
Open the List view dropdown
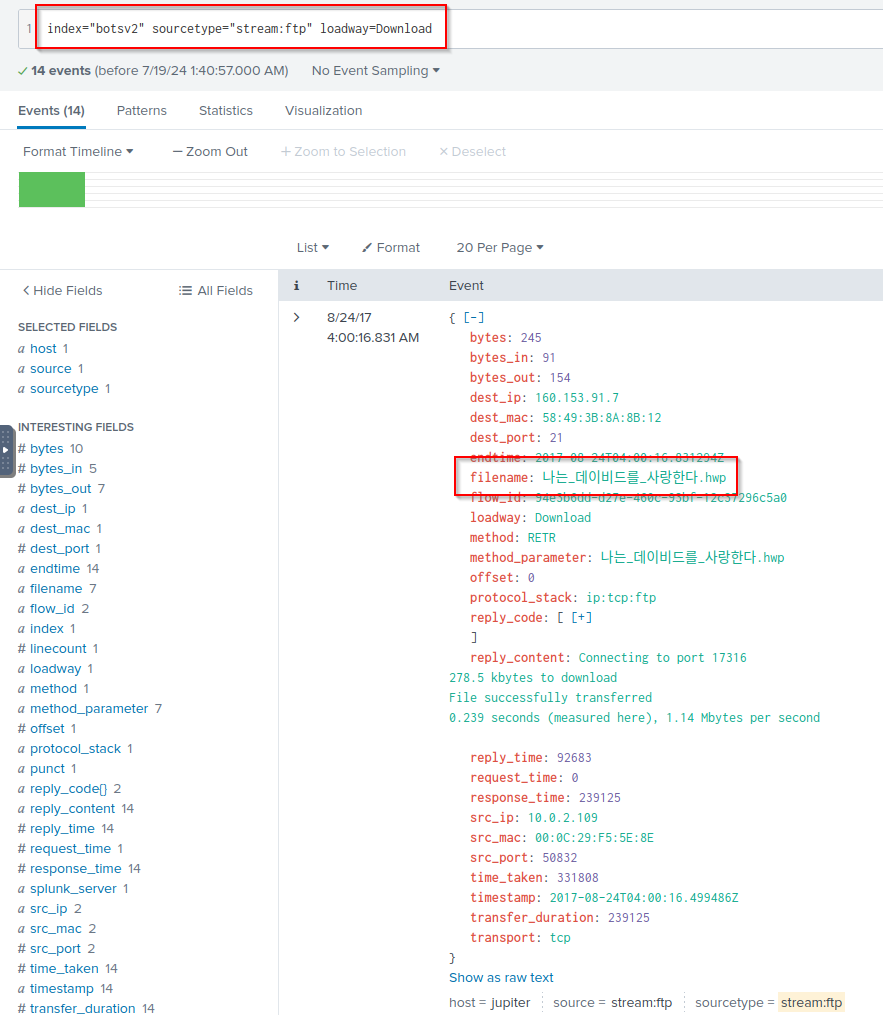pos(312,248)
